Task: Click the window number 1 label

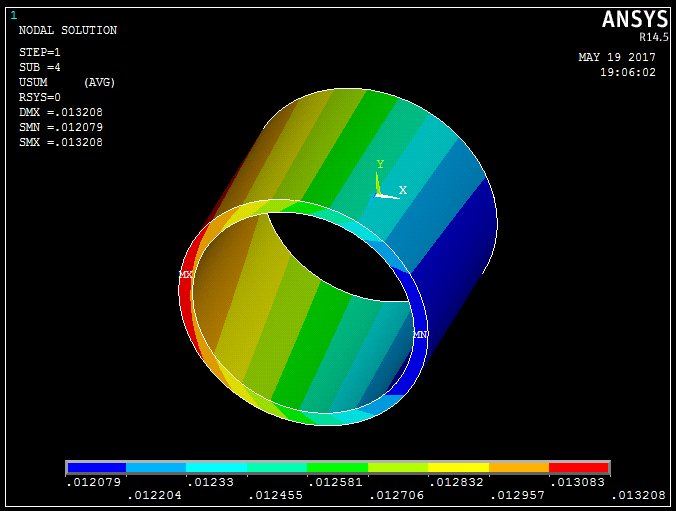Action: tap(13, 15)
